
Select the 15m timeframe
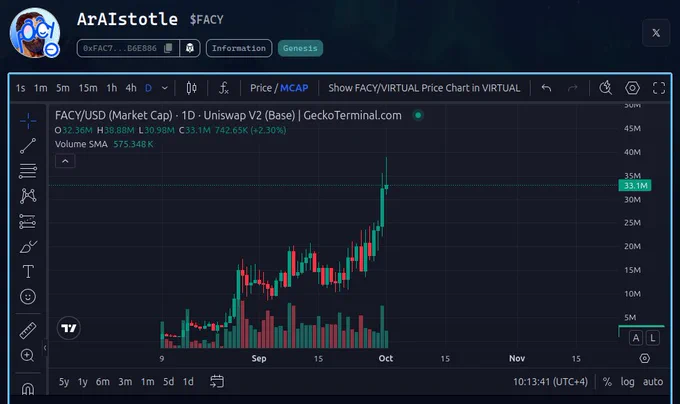pyautogui.click(x=88, y=88)
